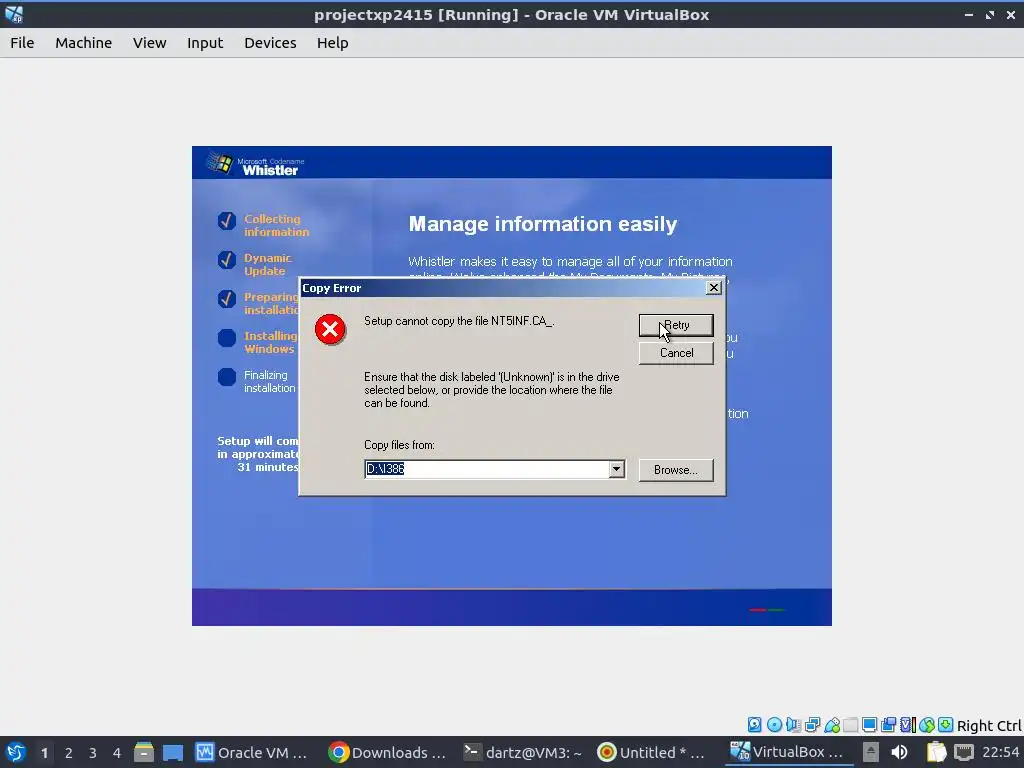Image resolution: width=1024 pixels, height=768 pixels.
Task: Minimize the VirtualBox window
Action: (968, 14)
